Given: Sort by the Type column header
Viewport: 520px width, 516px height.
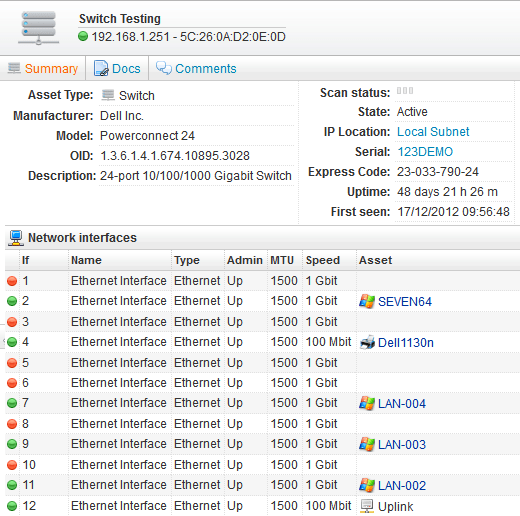Looking at the screenshot, I should click(187, 260).
